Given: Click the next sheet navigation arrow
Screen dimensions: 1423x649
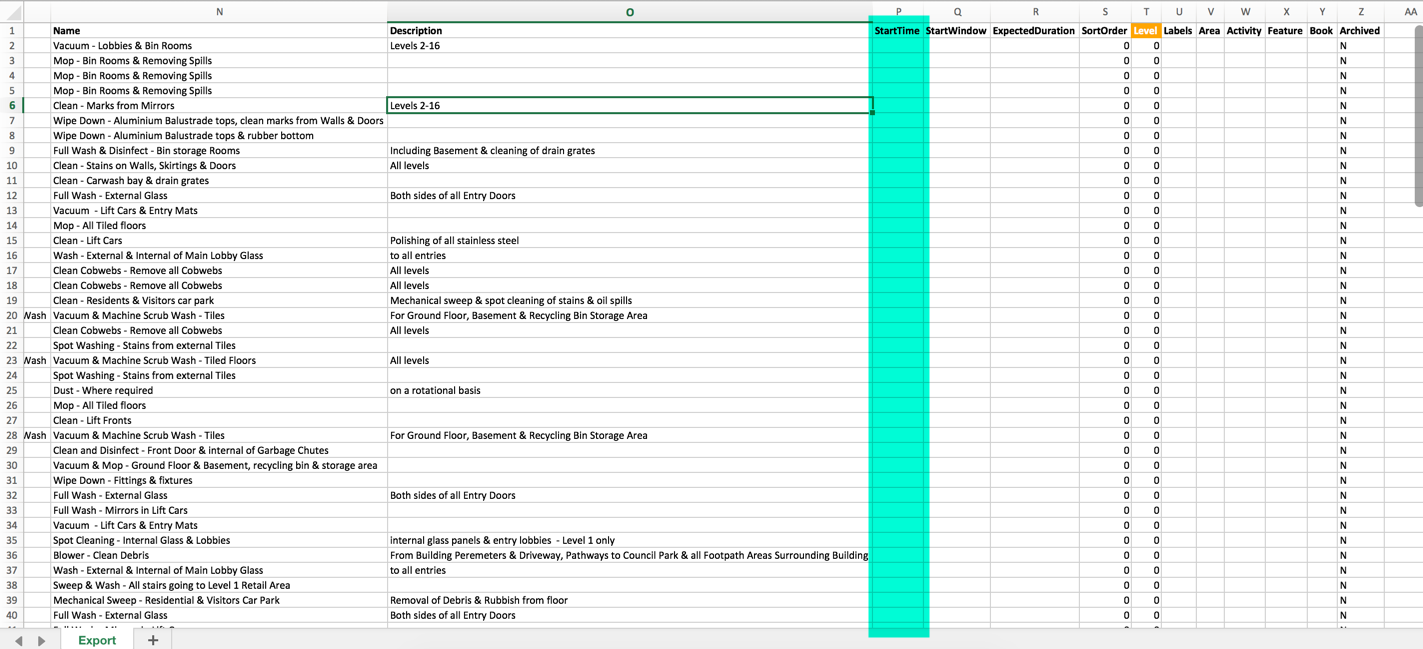Looking at the screenshot, I should point(41,640).
